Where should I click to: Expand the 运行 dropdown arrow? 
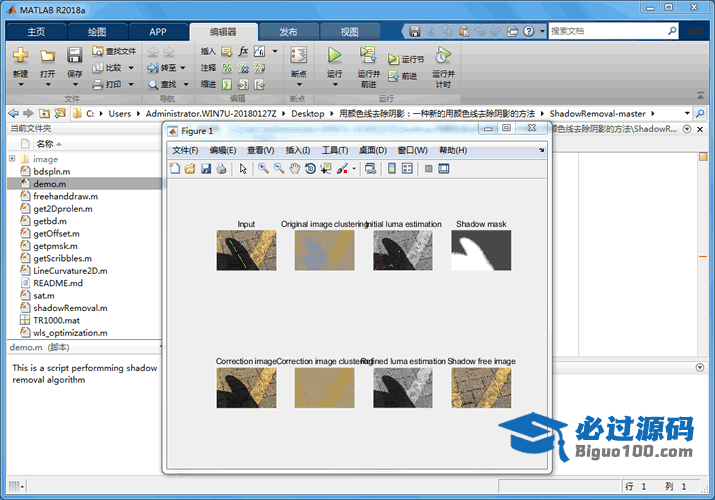(335, 84)
